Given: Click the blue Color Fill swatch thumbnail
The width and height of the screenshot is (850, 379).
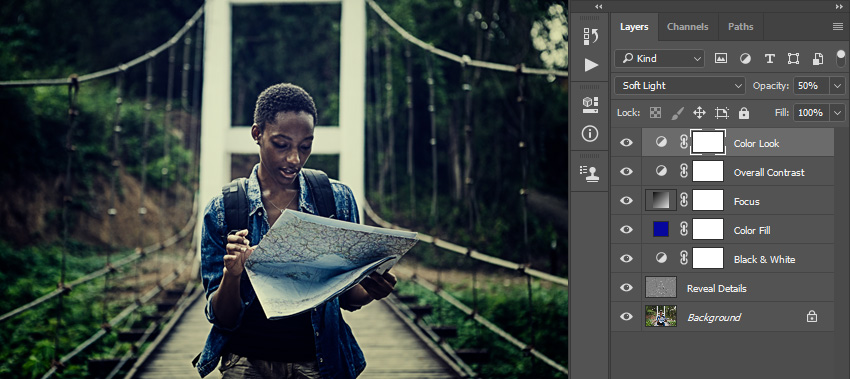Looking at the screenshot, I should (661, 229).
